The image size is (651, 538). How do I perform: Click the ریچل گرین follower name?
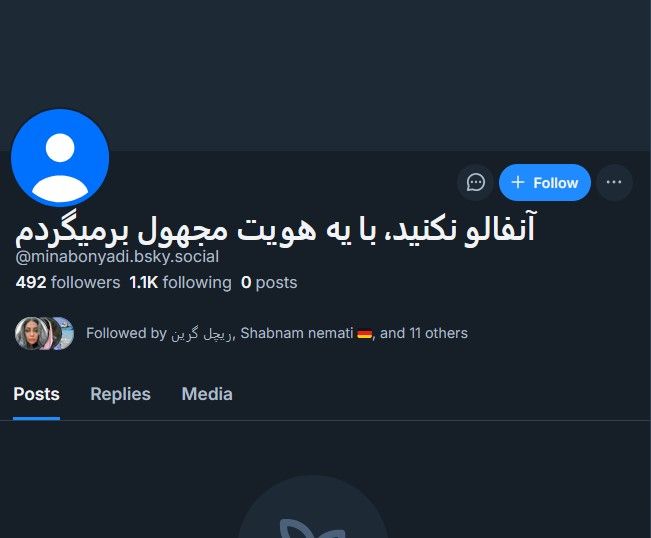[202, 334]
